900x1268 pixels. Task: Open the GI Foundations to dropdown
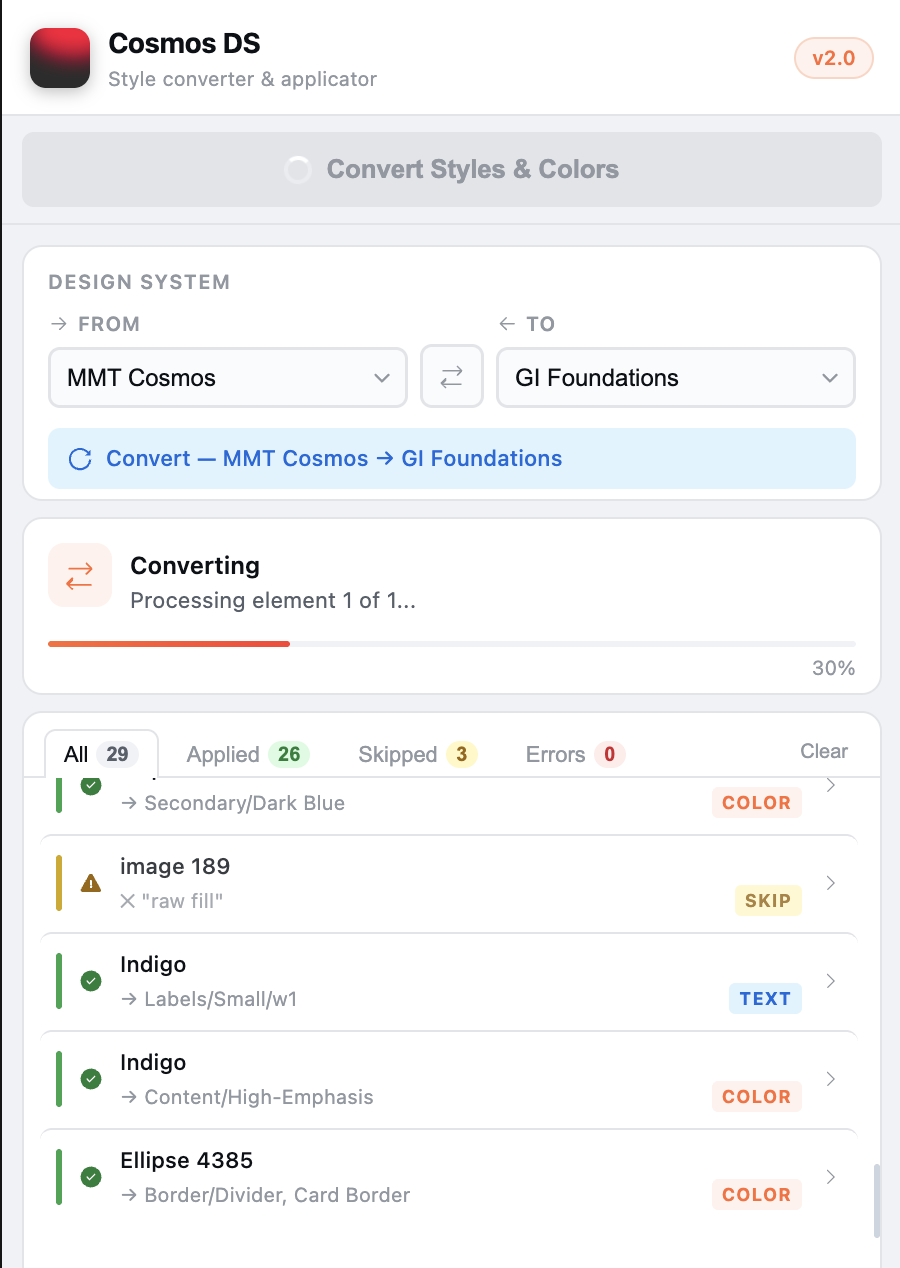[x=676, y=377]
